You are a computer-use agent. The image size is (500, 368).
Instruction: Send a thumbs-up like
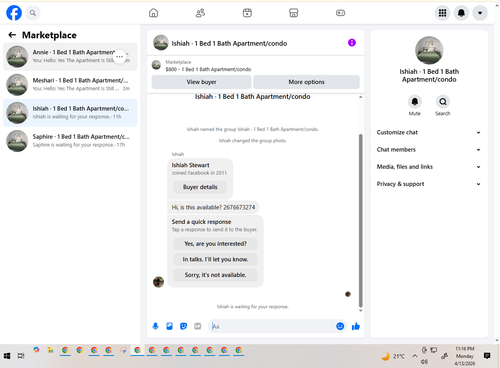(x=356, y=326)
